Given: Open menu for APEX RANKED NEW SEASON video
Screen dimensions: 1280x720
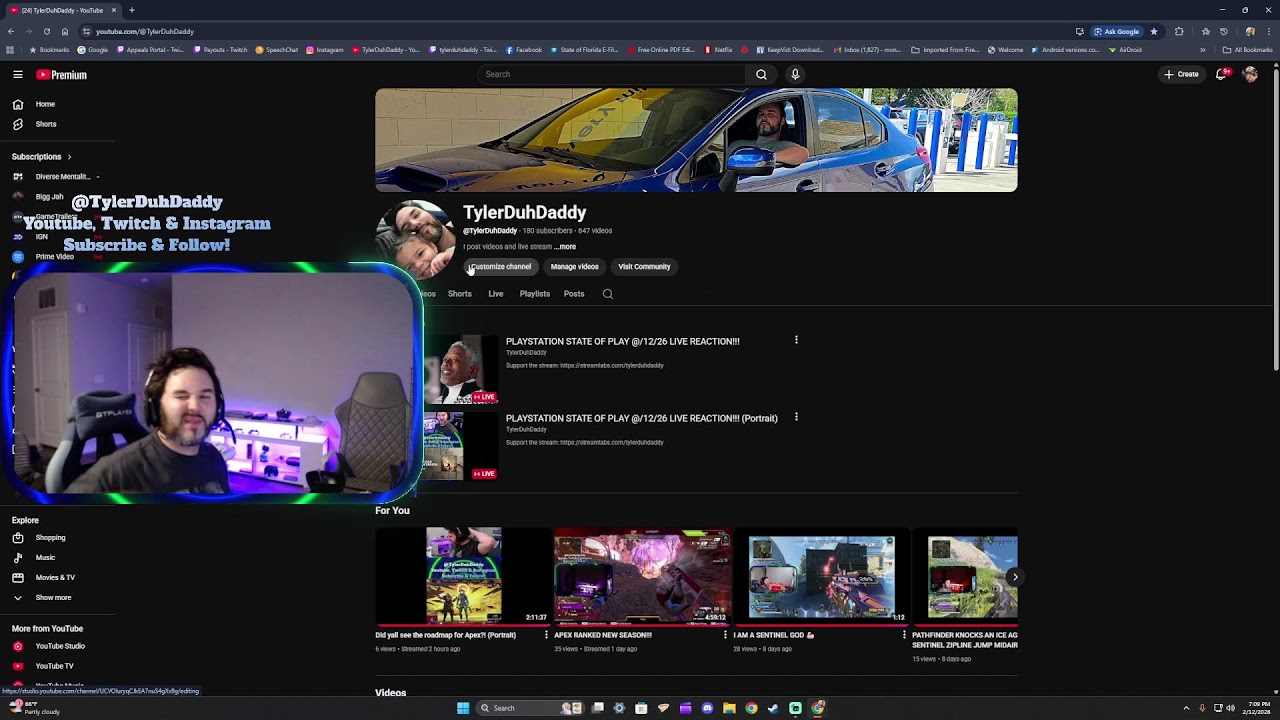Looking at the screenshot, I should pyautogui.click(x=725, y=635).
